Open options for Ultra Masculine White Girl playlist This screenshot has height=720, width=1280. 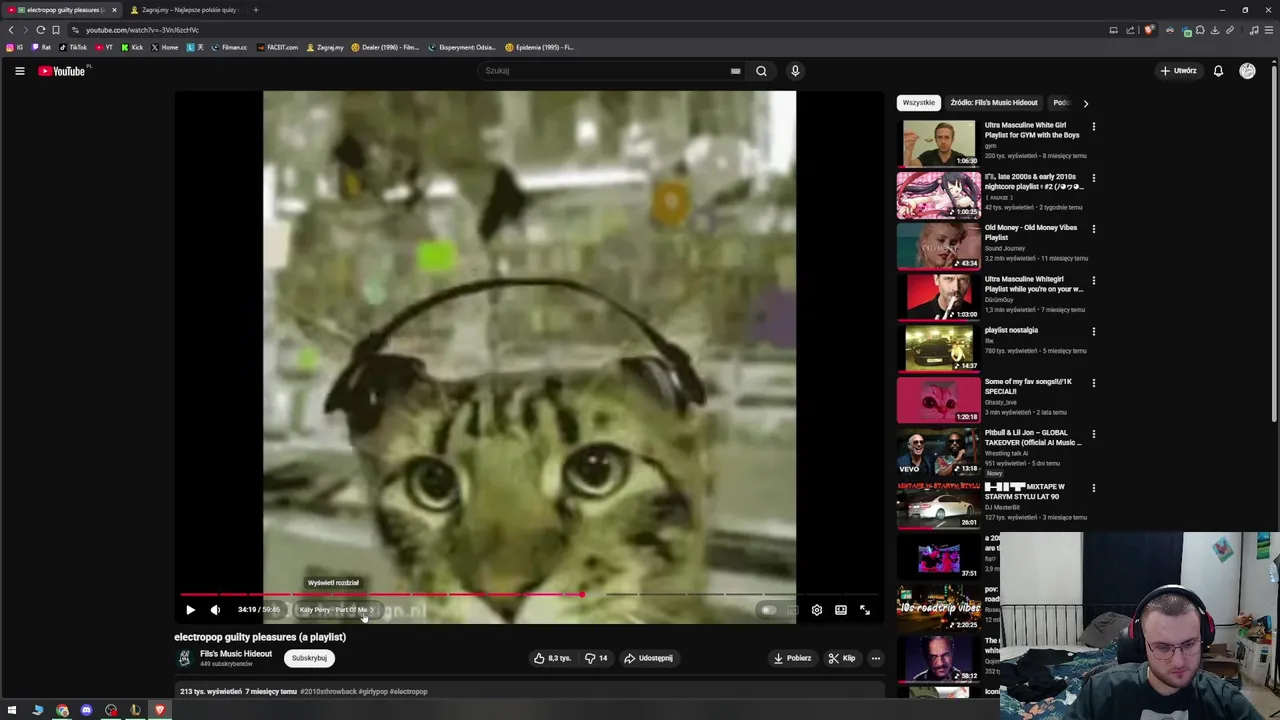point(1093,127)
